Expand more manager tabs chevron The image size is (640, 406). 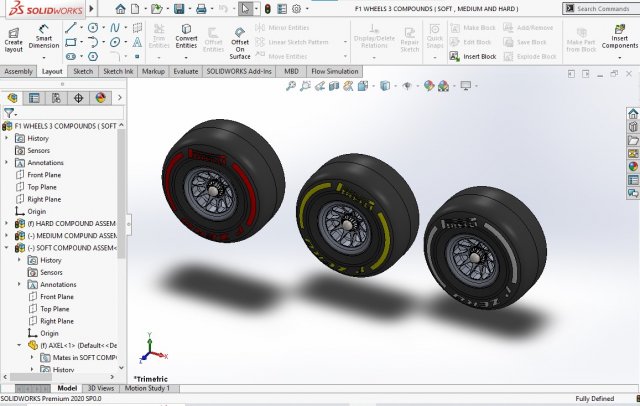(x=120, y=98)
